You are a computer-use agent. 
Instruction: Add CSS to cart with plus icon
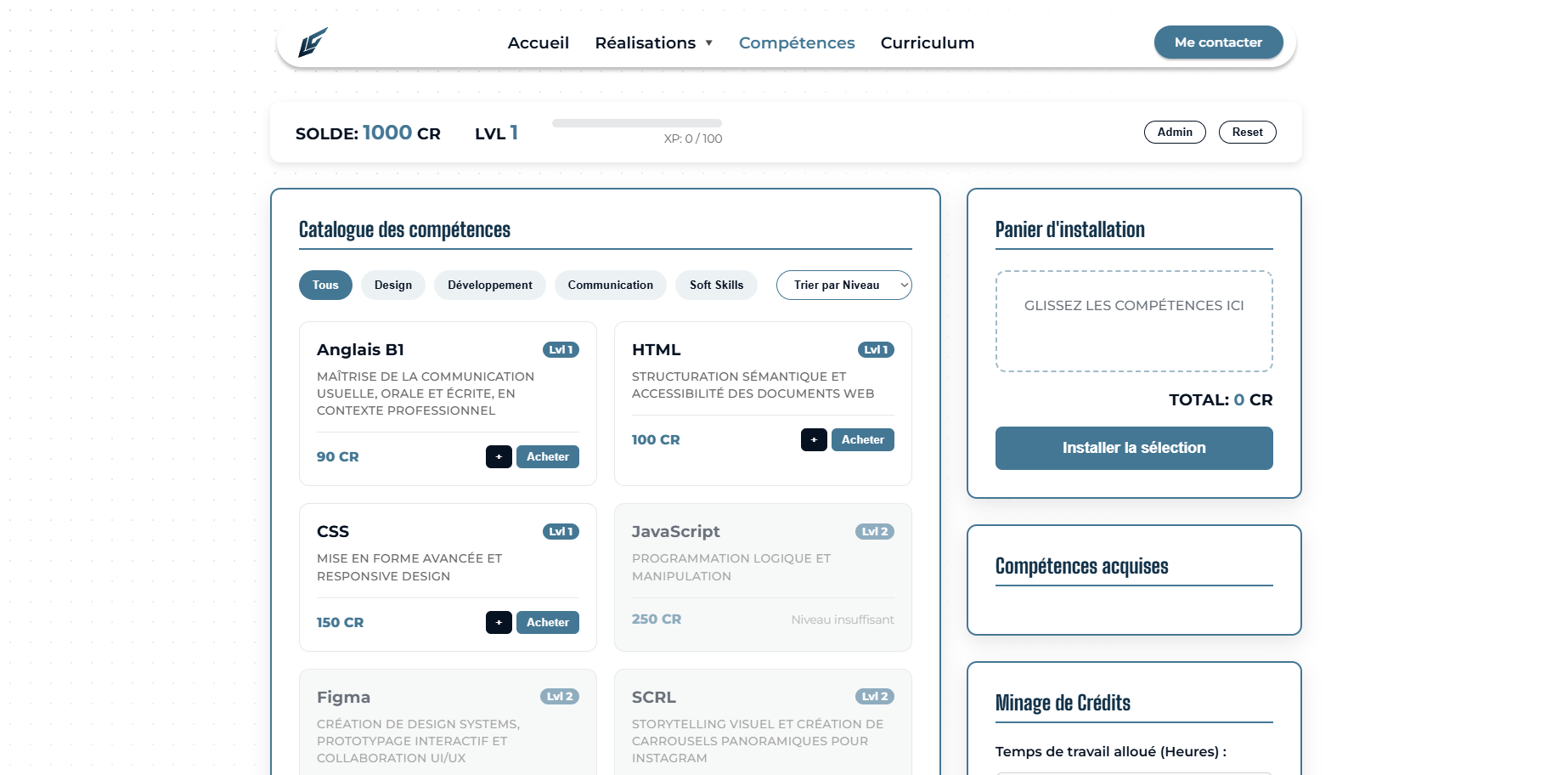499,622
